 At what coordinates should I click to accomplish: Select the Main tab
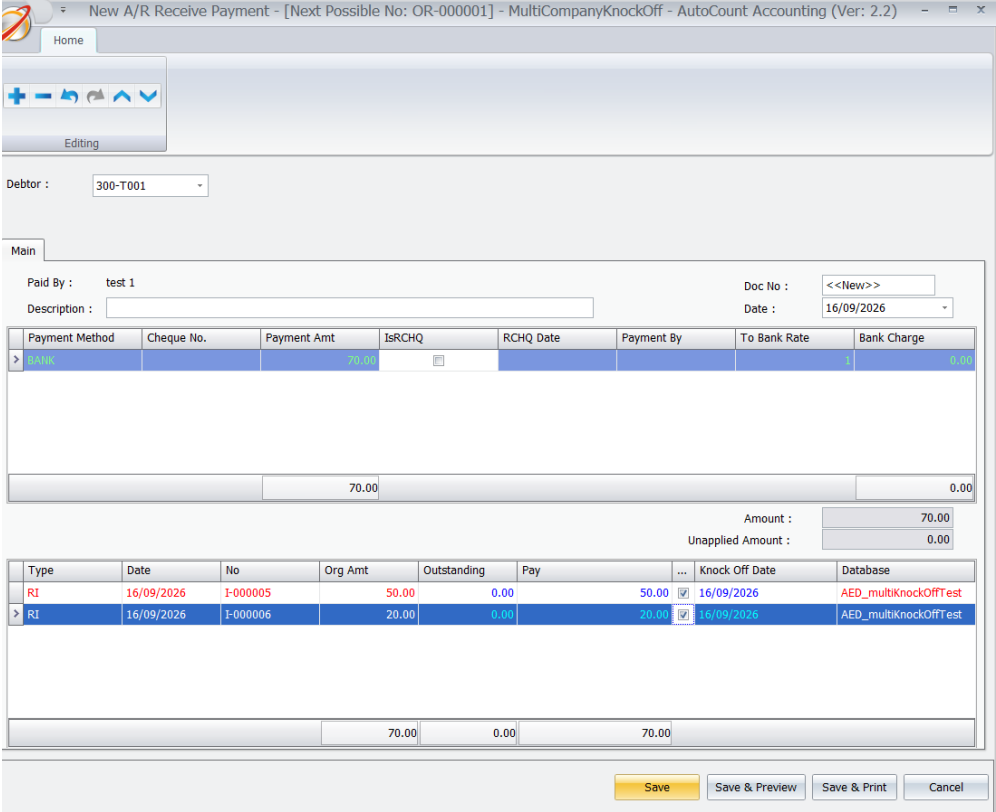point(23,251)
